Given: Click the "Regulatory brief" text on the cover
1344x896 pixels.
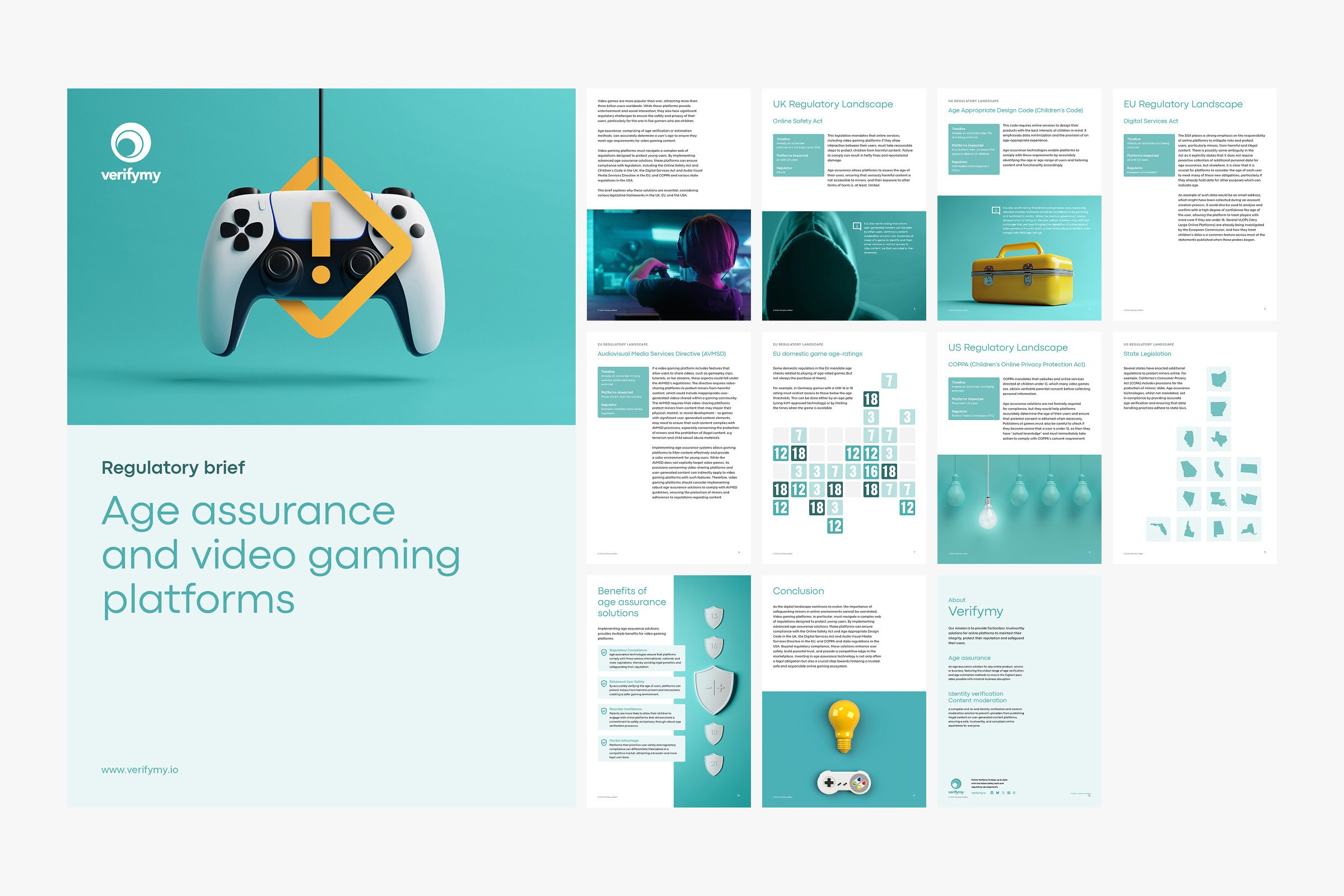Looking at the screenshot, I should click(x=173, y=468).
